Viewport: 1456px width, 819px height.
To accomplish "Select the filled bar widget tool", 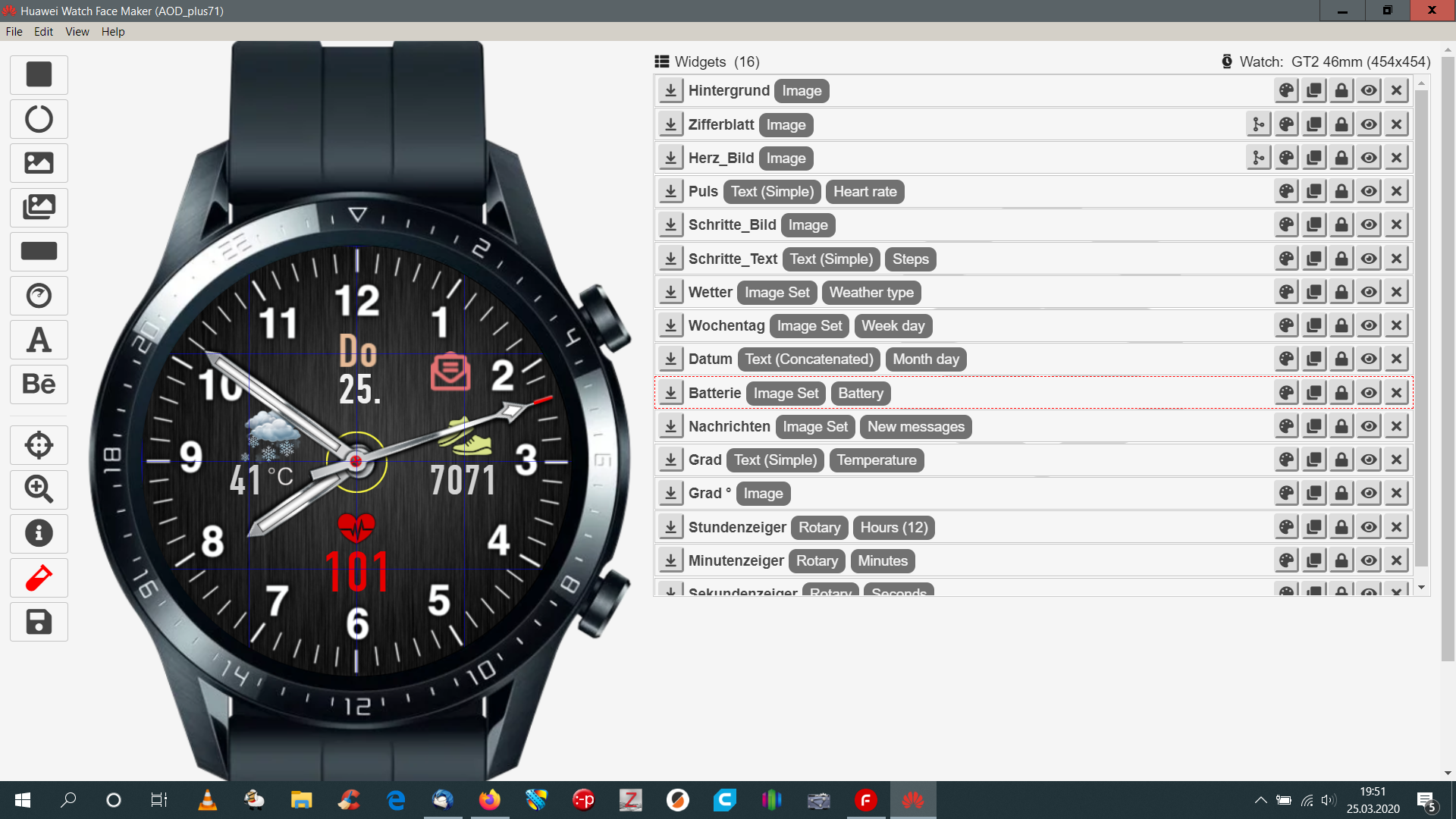I will coord(39,252).
